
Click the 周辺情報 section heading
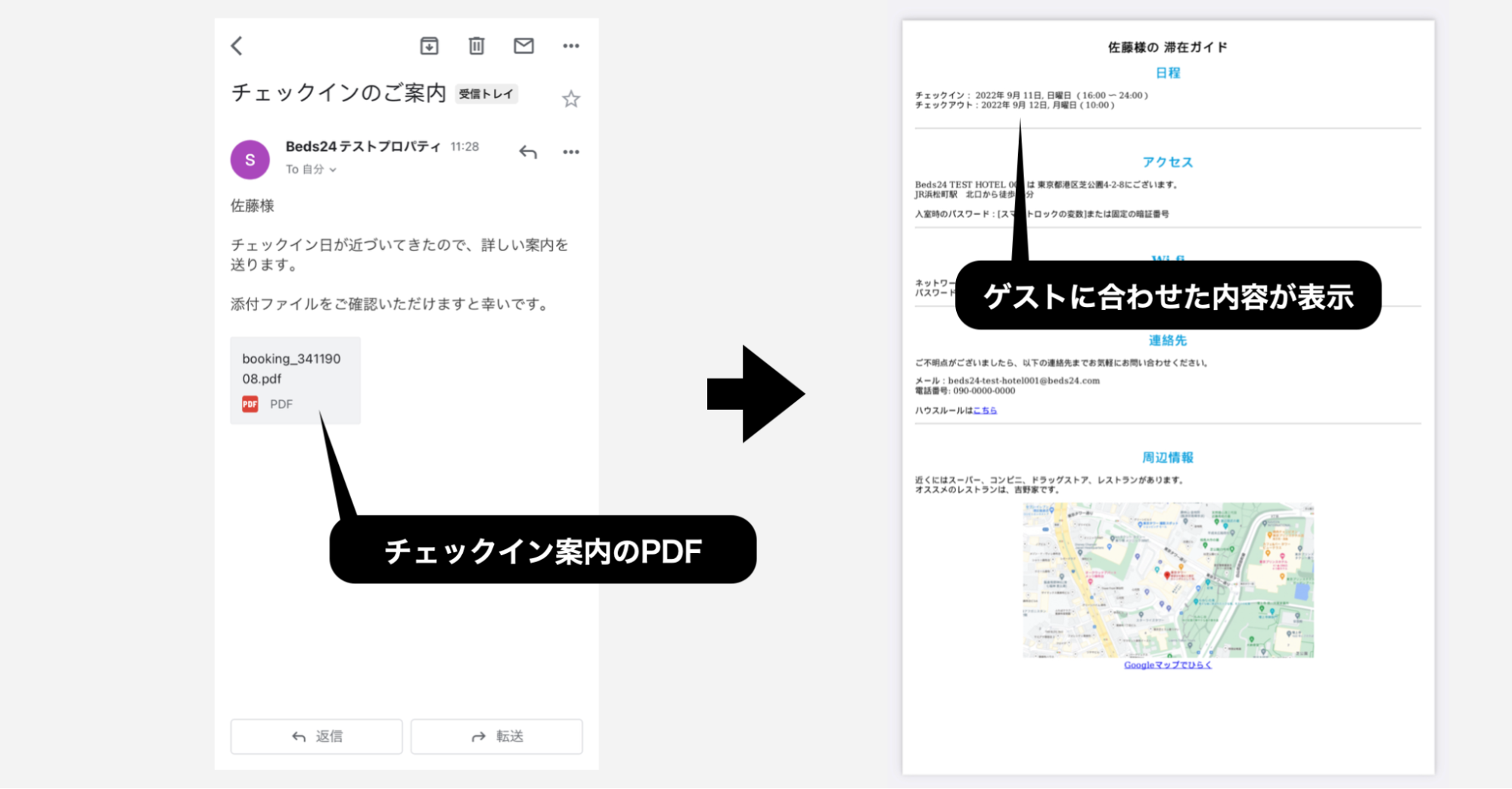click(1167, 458)
